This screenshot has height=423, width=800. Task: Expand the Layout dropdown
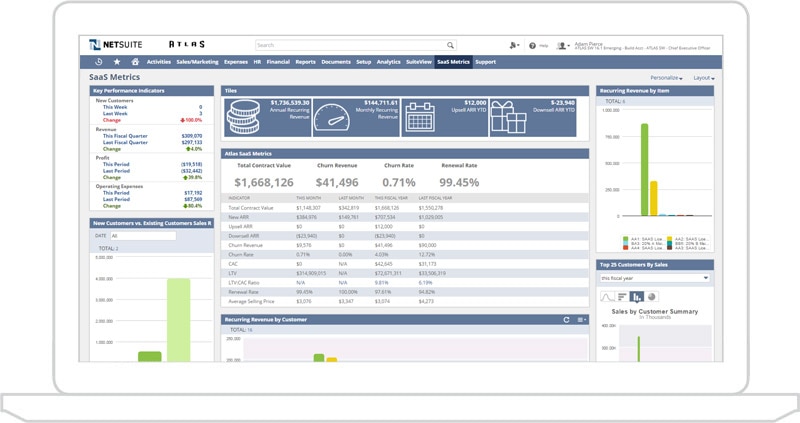coord(704,78)
